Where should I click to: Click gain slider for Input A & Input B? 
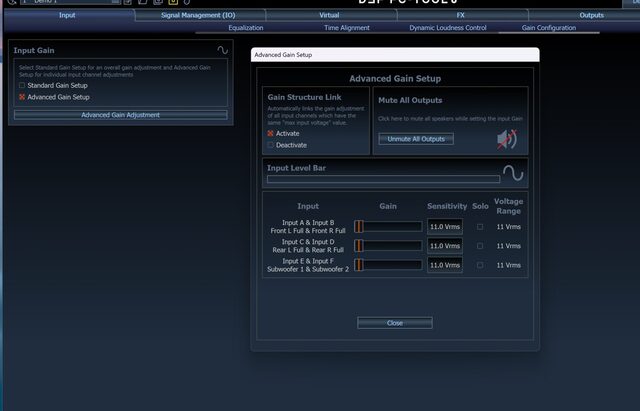tap(388, 227)
